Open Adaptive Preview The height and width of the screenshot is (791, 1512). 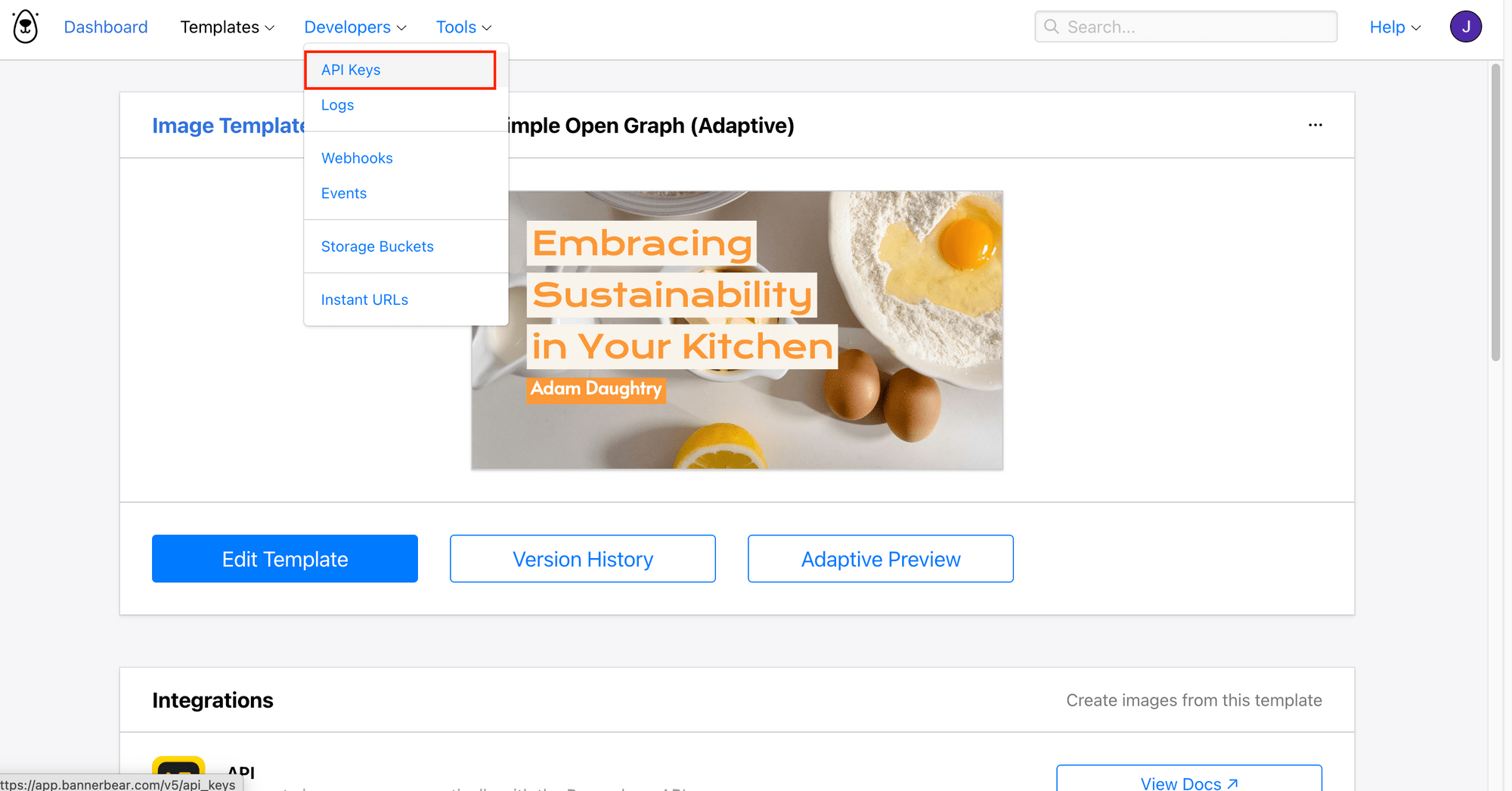(881, 559)
